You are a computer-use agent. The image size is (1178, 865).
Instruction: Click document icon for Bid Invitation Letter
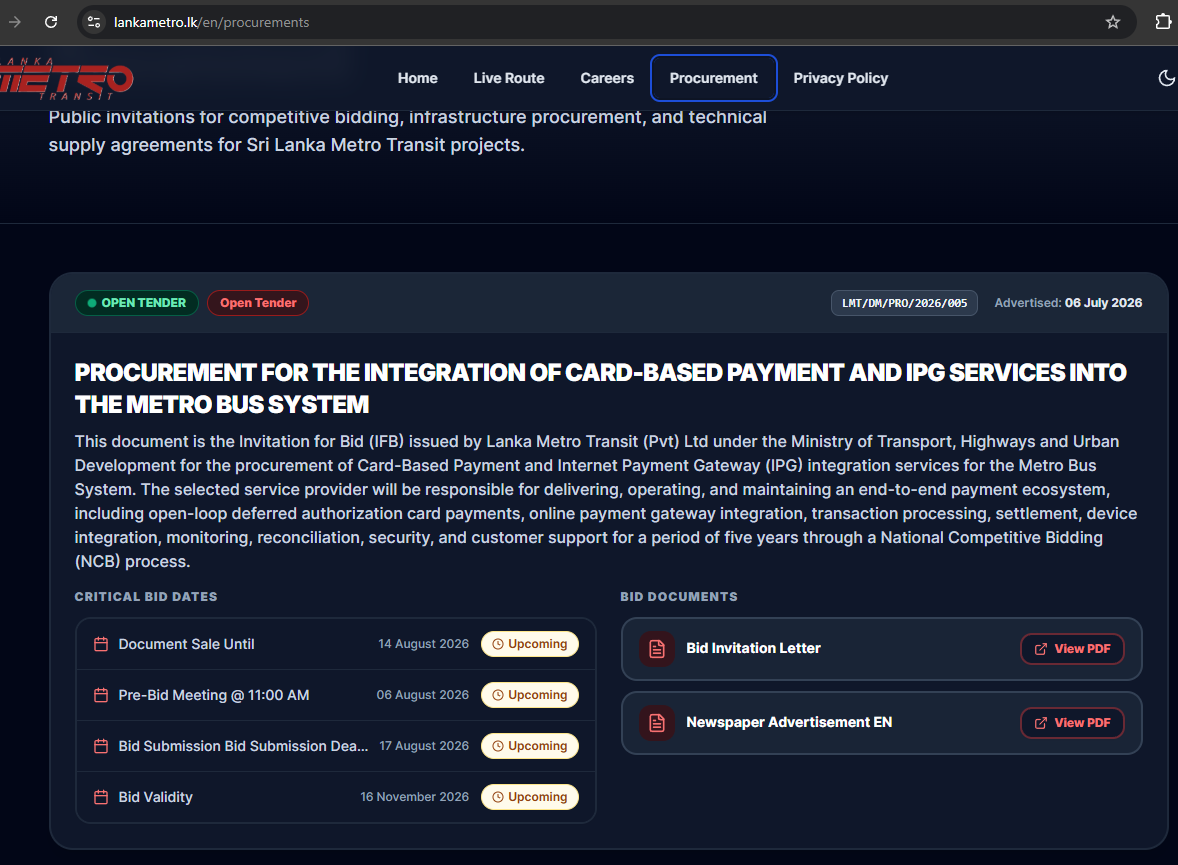pos(657,649)
